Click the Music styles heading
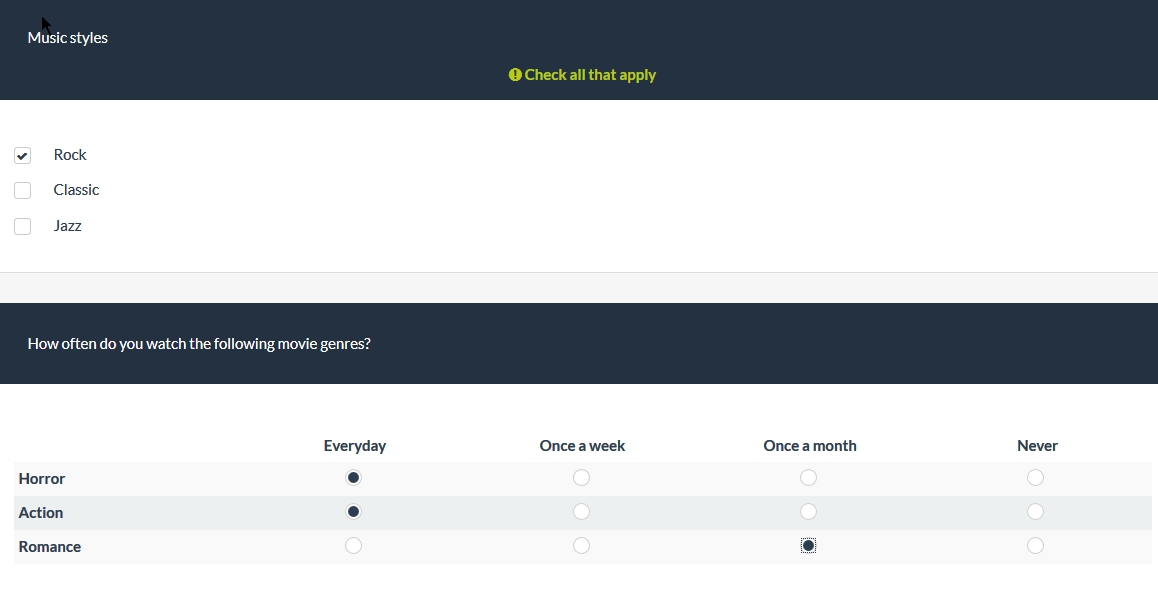1158x604 pixels. click(x=68, y=38)
